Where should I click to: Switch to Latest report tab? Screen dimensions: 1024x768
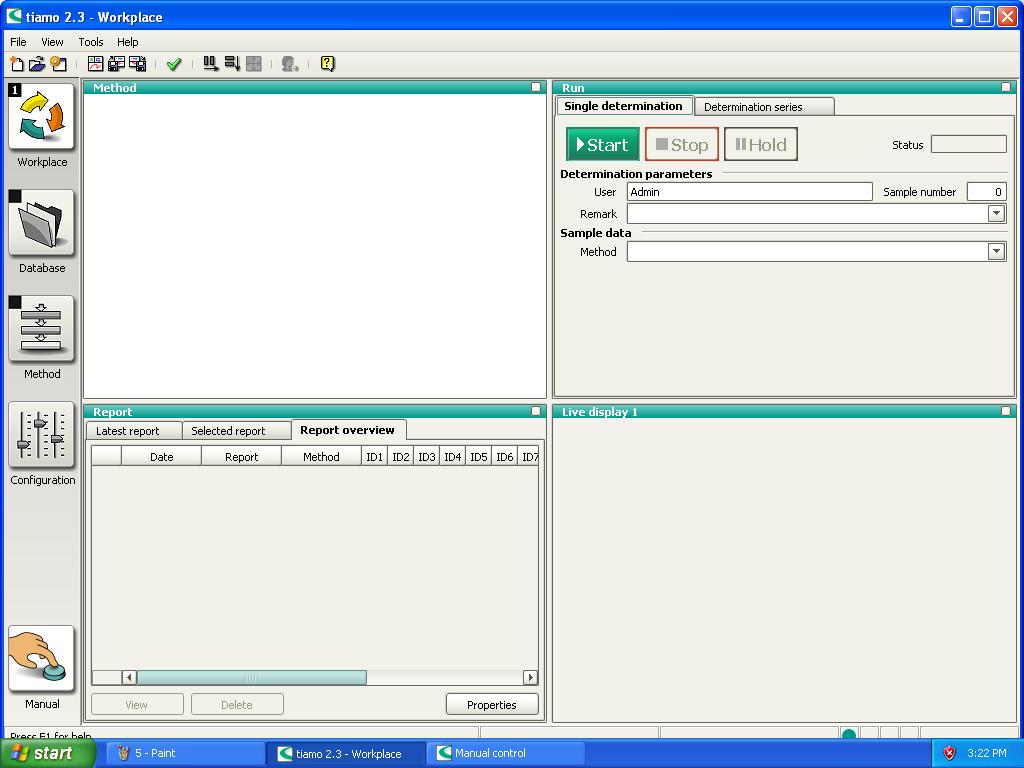134,431
